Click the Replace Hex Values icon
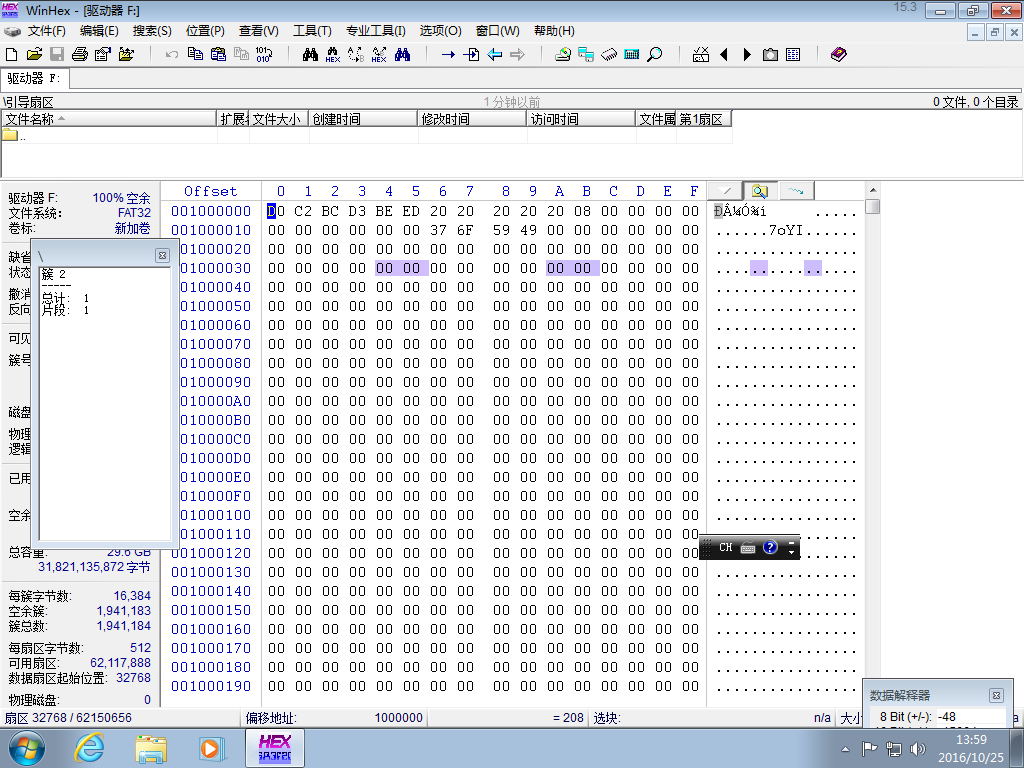 pyautogui.click(x=379, y=54)
